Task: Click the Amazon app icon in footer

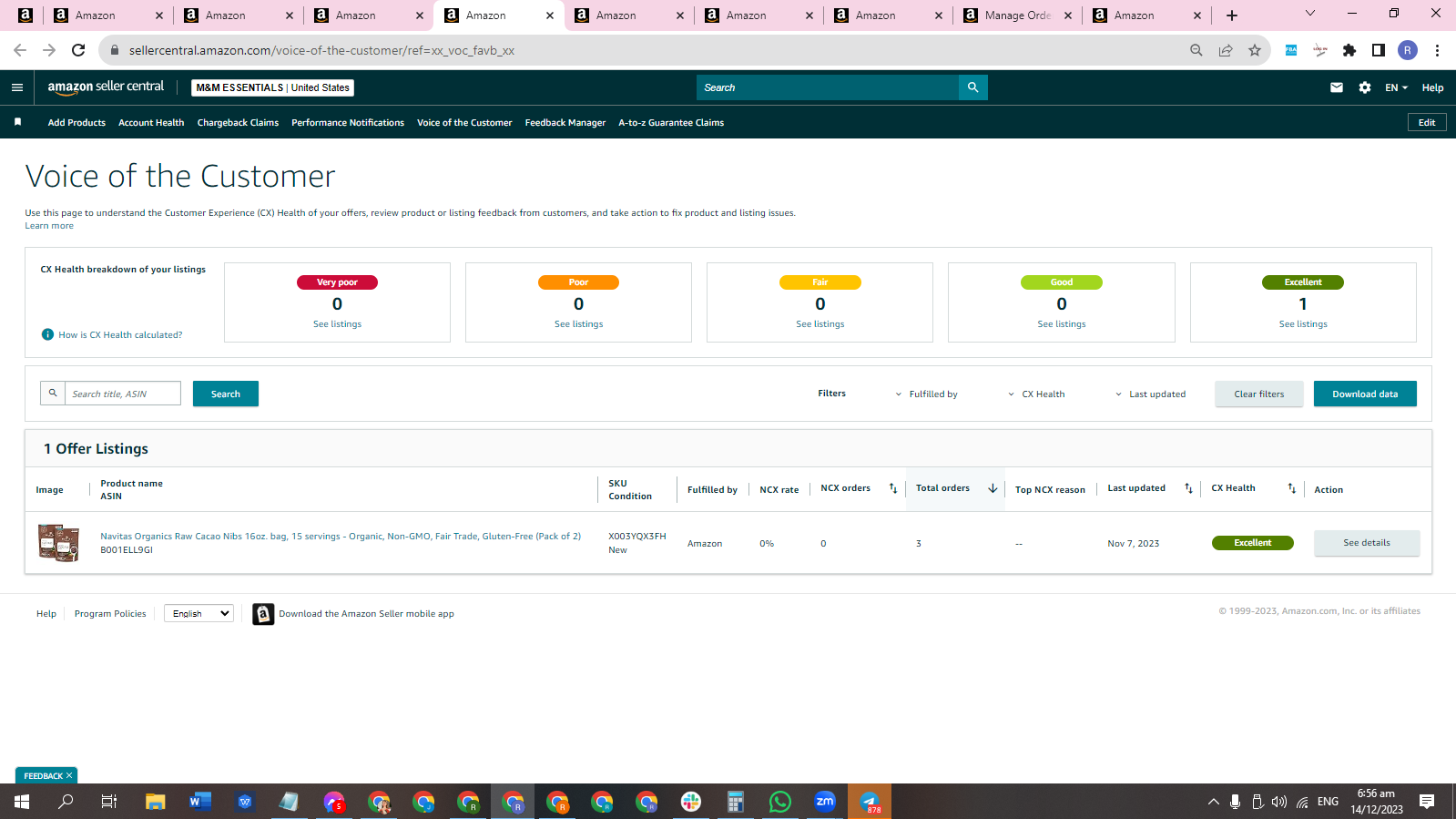Action: coord(263,614)
